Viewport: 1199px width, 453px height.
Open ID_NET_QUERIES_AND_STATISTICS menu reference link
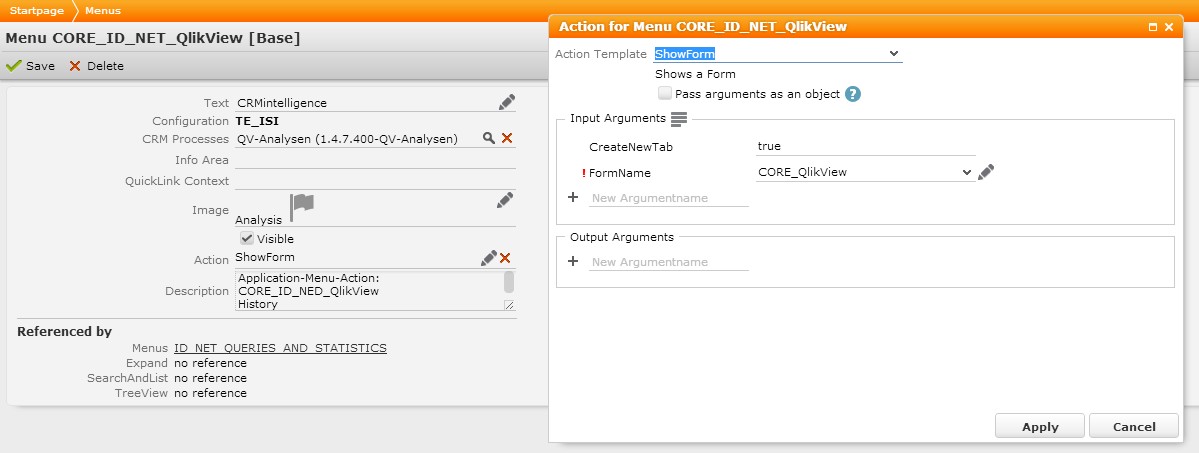281,348
